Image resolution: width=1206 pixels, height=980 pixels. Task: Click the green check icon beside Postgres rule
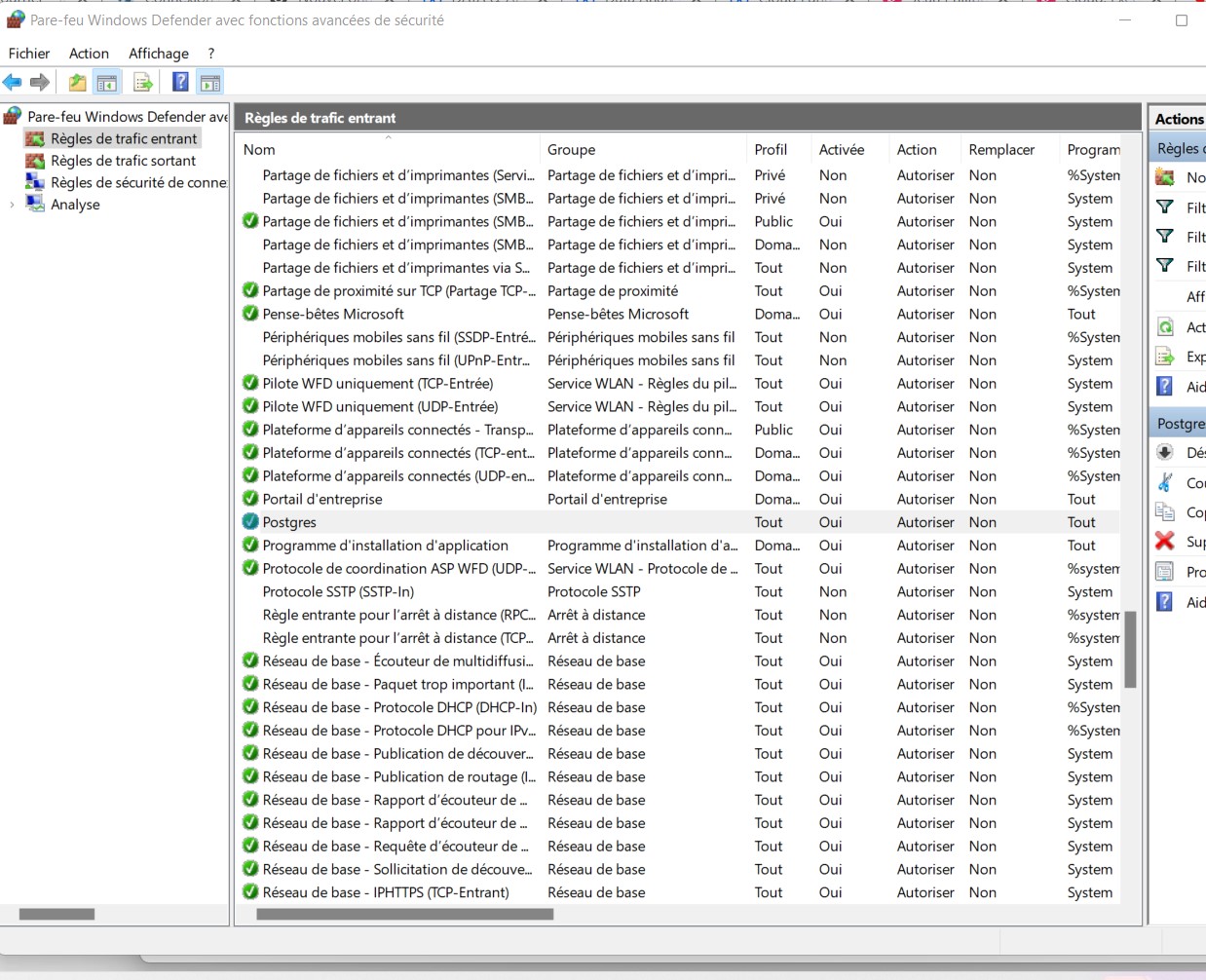pyautogui.click(x=250, y=521)
